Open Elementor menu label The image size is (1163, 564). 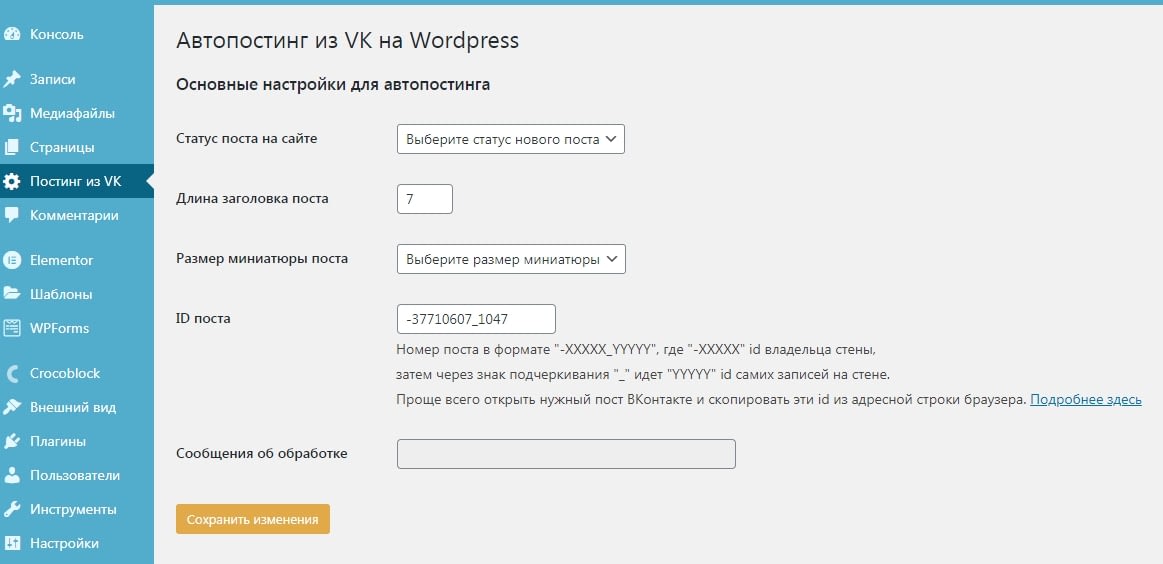pos(62,260)
